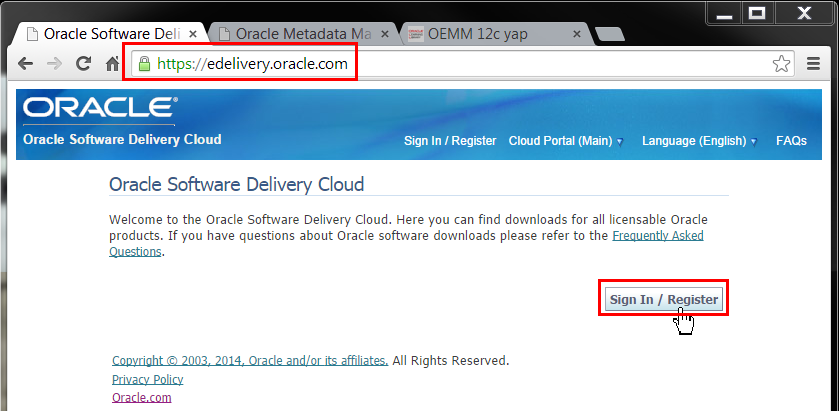Open the browser home page icon

[112, 64]
